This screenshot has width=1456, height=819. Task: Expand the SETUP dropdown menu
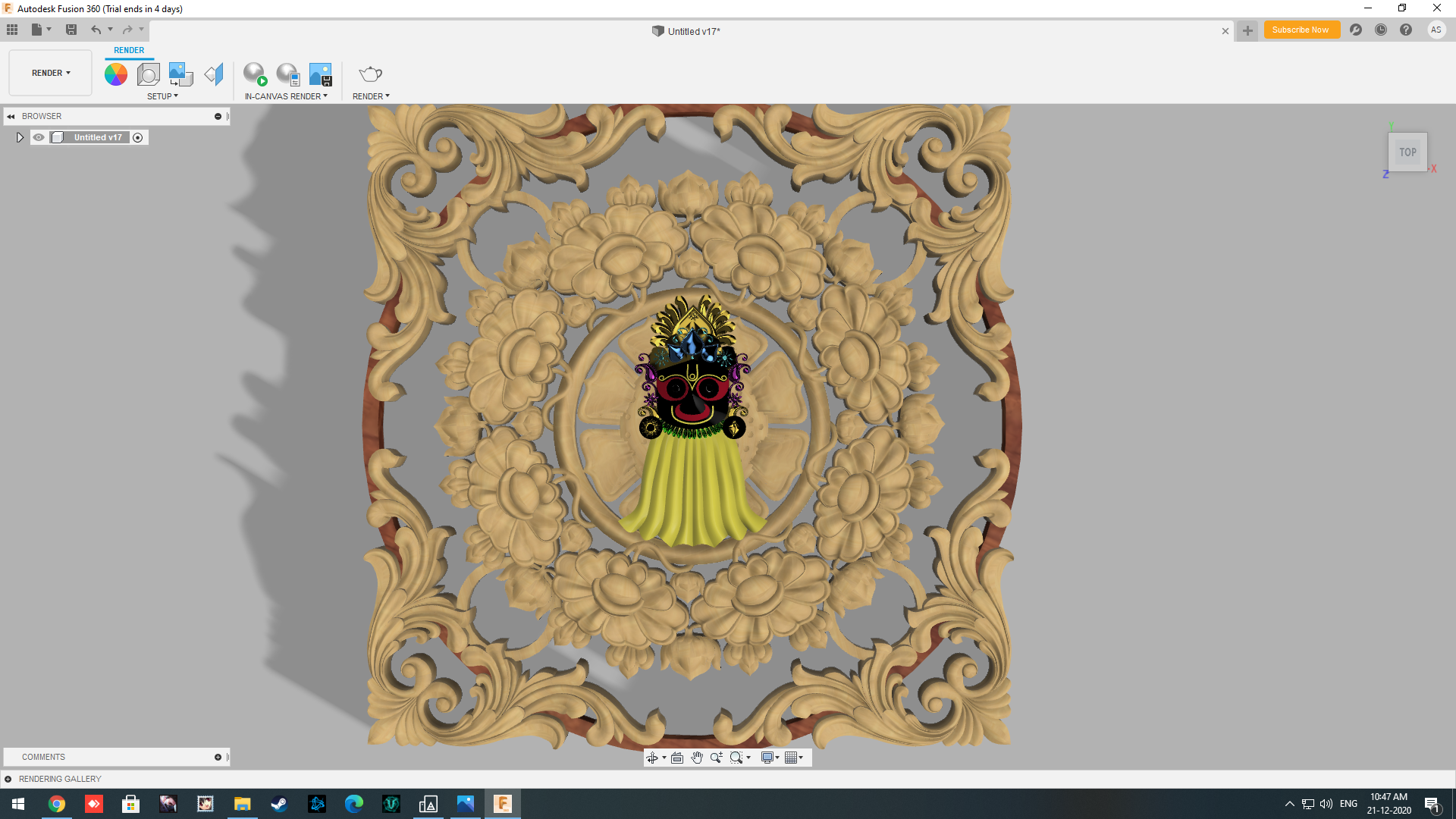coord(162,96)
